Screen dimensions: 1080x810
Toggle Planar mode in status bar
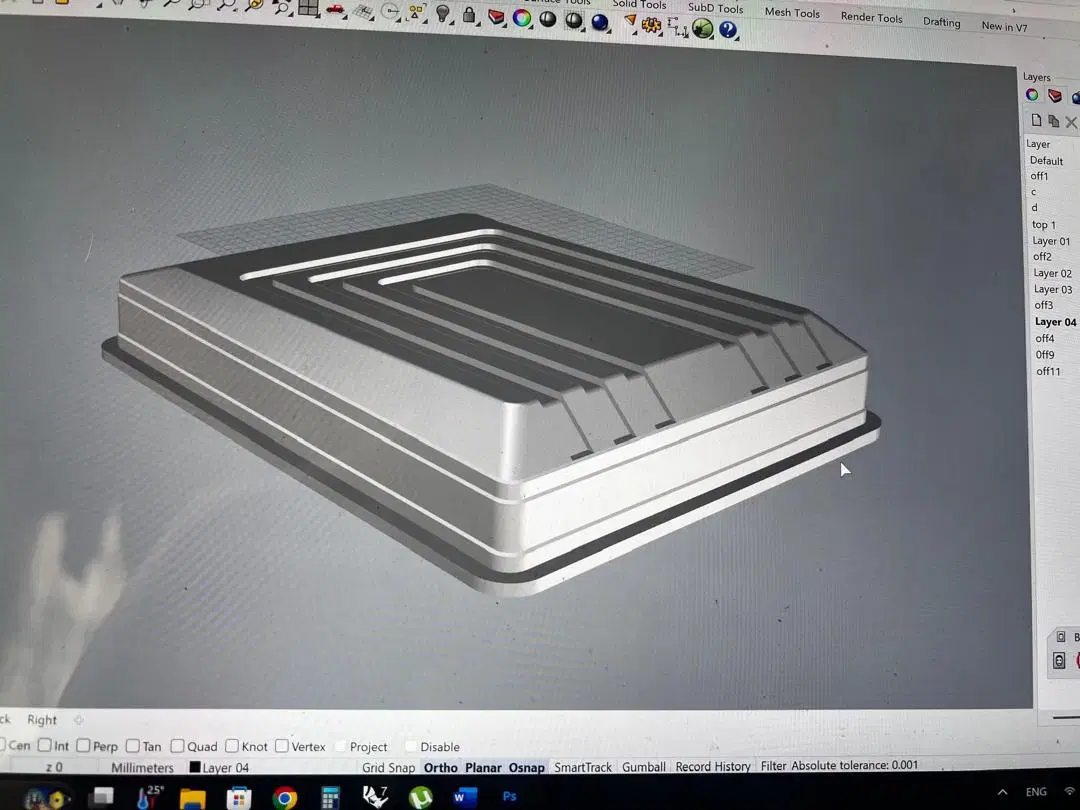click(x=484, y=767)
